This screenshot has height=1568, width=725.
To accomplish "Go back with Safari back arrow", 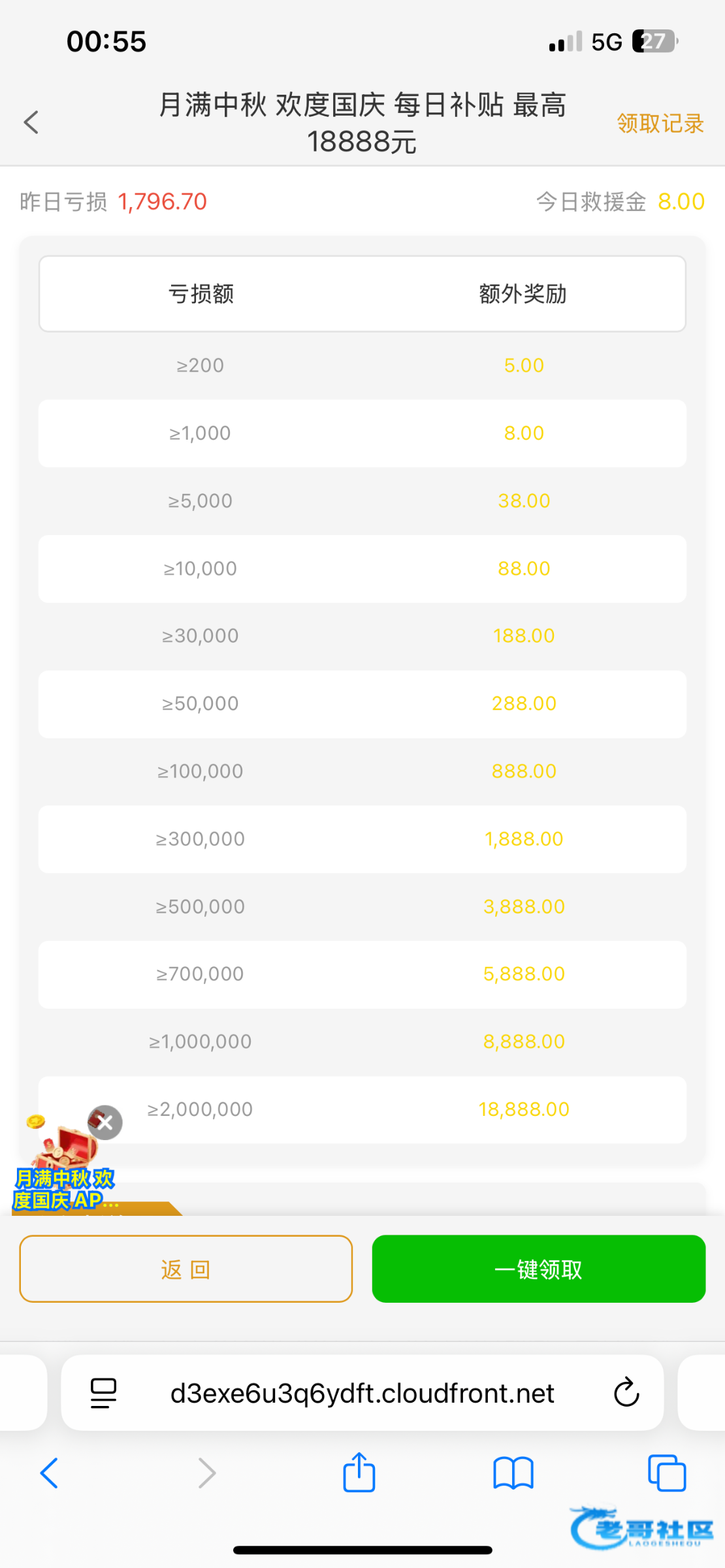I will tap(50, 1473).
